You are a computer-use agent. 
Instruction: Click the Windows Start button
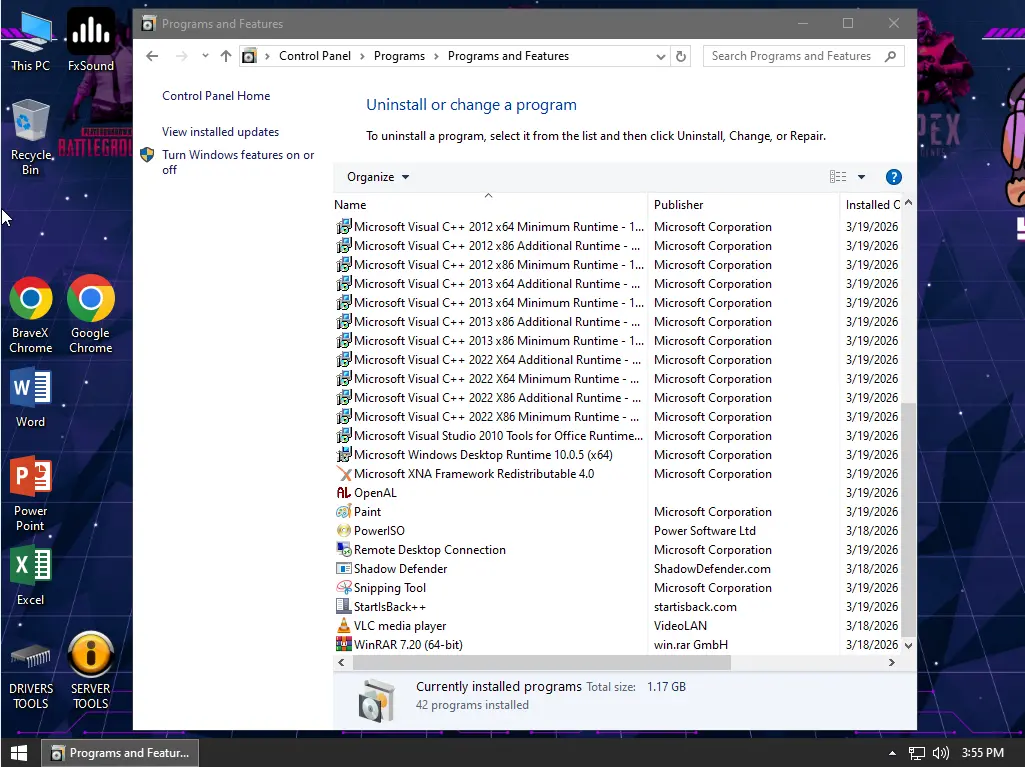click(x=19, y=753)
